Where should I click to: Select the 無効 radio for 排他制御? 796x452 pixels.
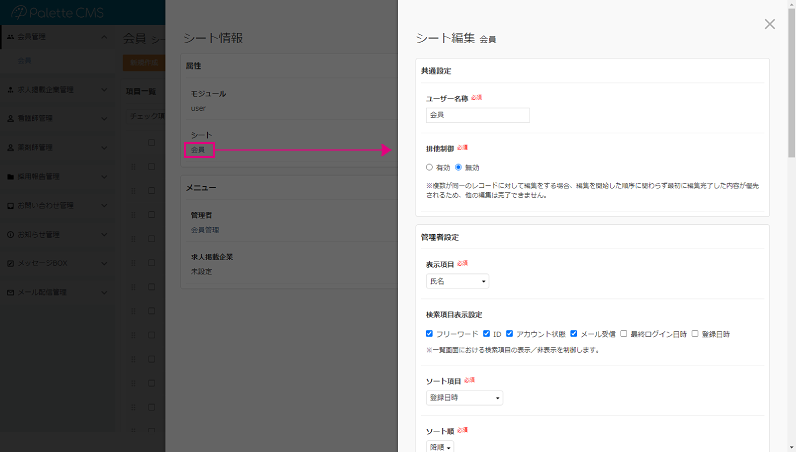458,167
